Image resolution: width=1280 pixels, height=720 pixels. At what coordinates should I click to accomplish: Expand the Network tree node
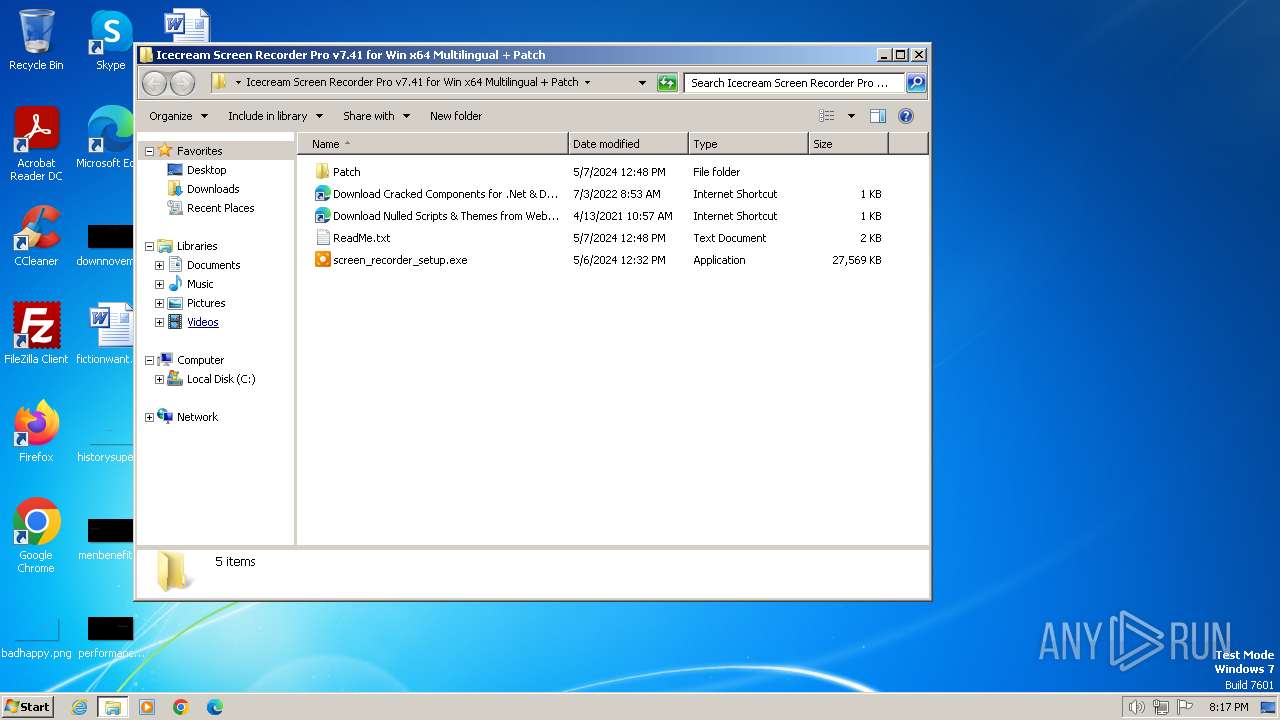pyautogui.click(x=150, y=417)
